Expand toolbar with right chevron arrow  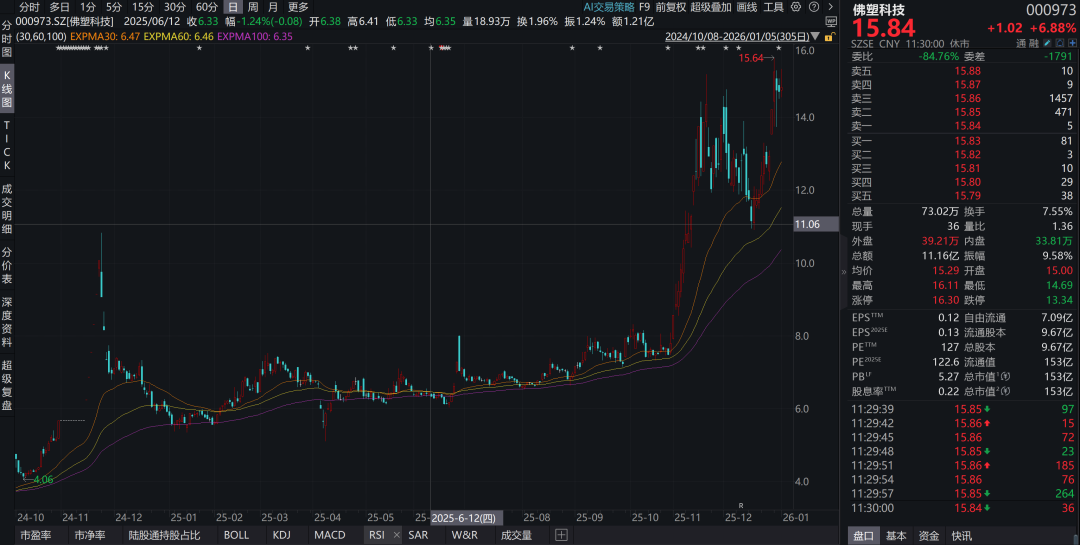tap(831, 7)
